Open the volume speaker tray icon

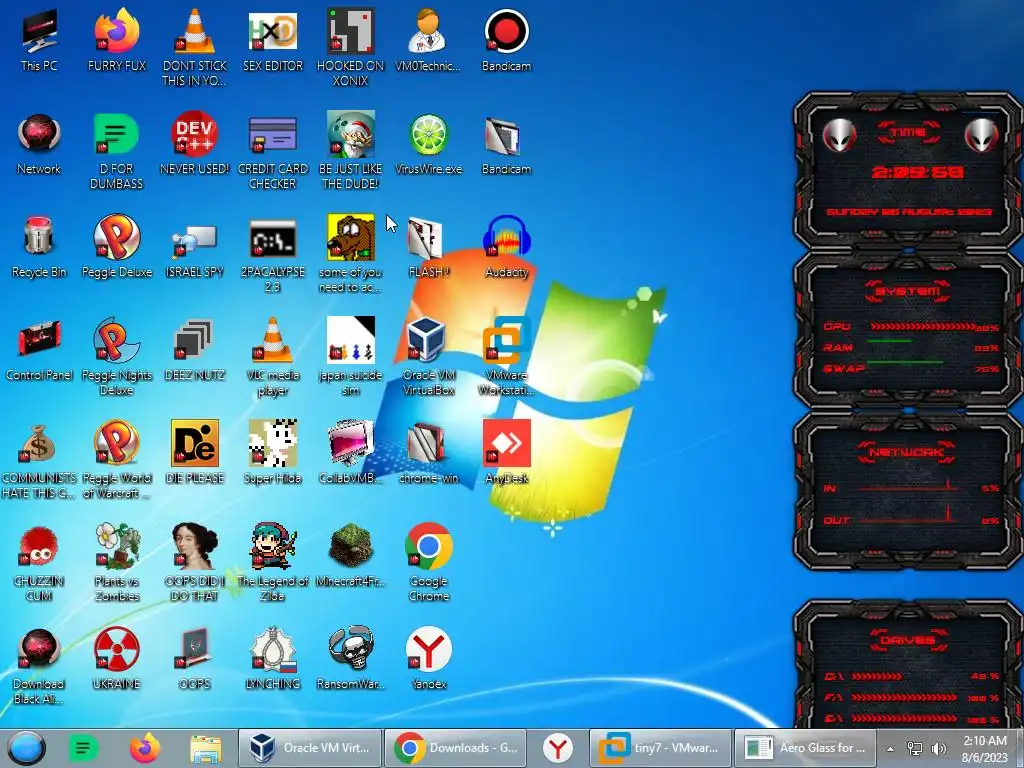(938, 749)
